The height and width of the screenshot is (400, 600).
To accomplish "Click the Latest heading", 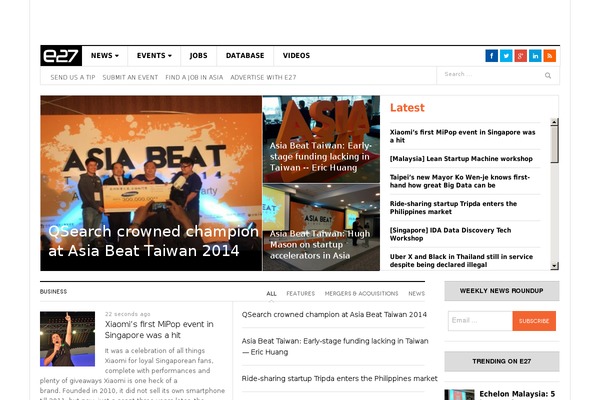I will (407, 108).
